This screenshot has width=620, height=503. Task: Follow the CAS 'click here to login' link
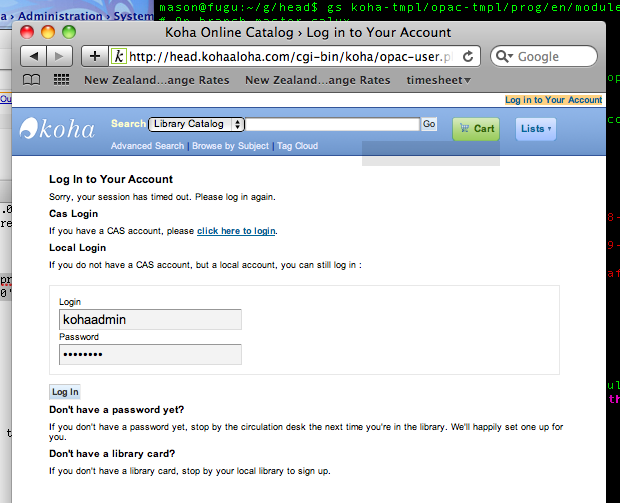click(236, 231)
